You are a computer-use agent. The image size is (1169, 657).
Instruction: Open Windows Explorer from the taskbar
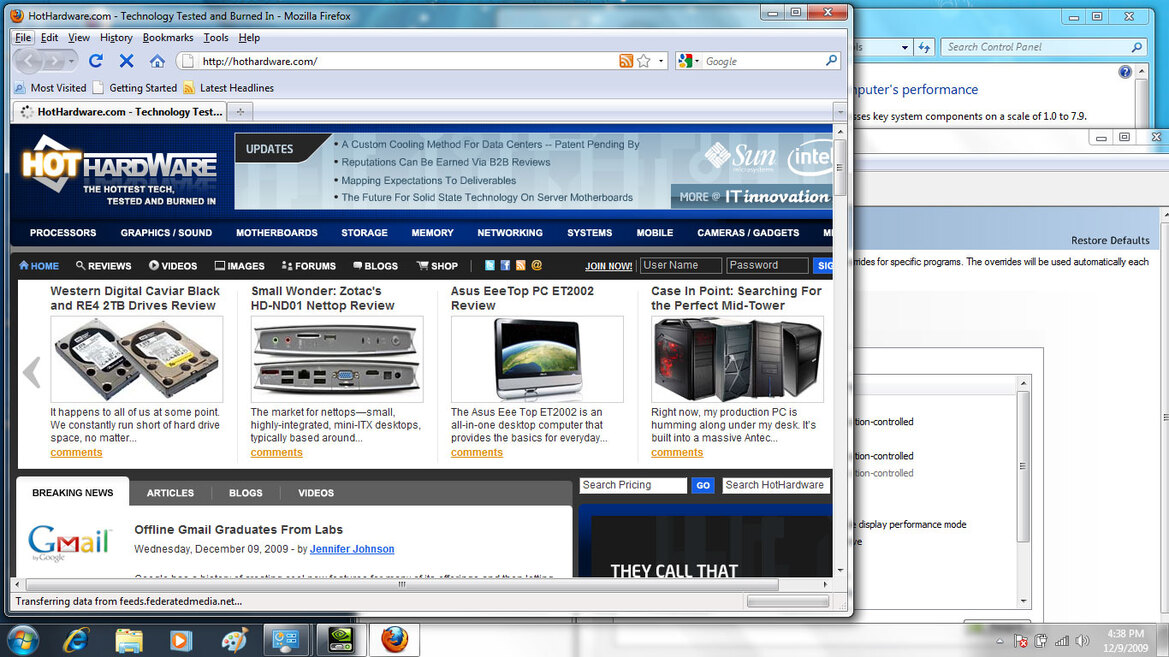[x=129, y=640]
